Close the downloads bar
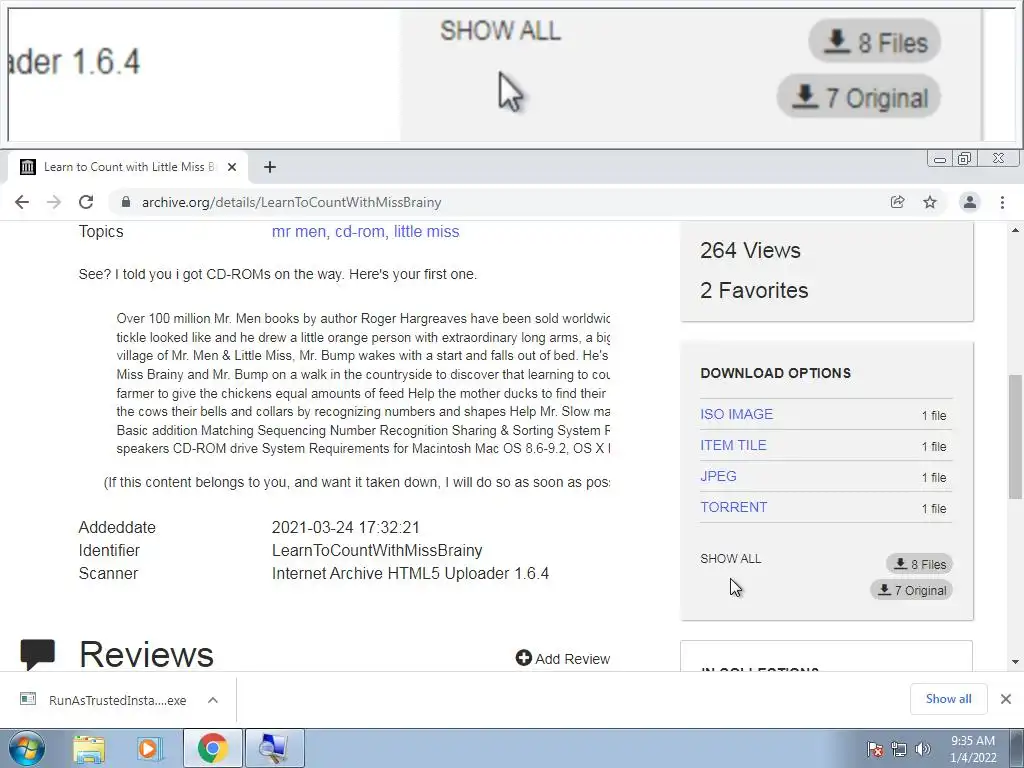 coord(1006,699)
